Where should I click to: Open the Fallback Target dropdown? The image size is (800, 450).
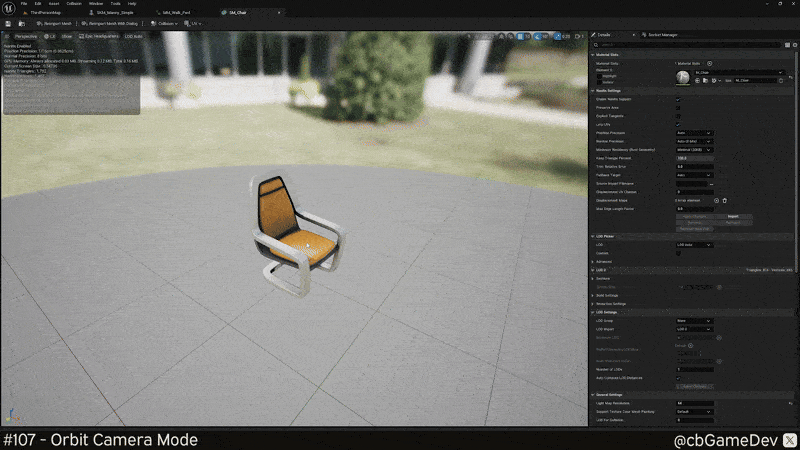(x=694, y=175)
